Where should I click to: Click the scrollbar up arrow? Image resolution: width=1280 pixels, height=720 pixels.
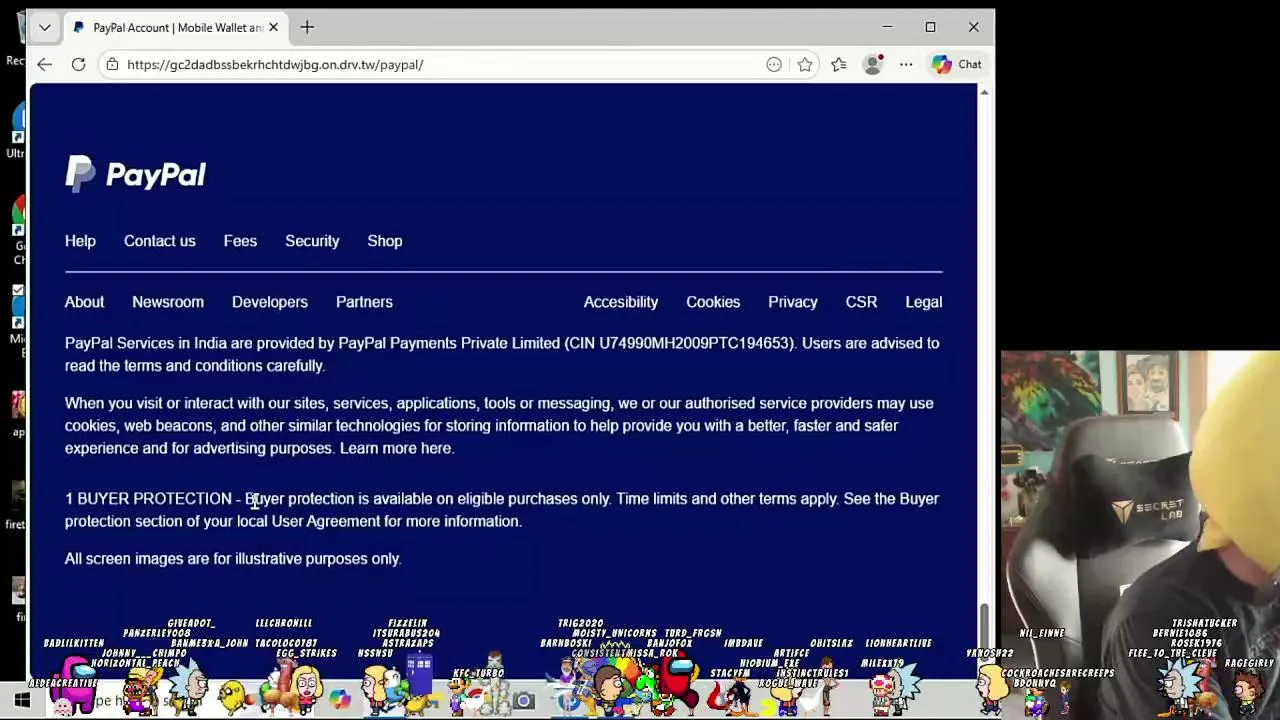point(984,92)
